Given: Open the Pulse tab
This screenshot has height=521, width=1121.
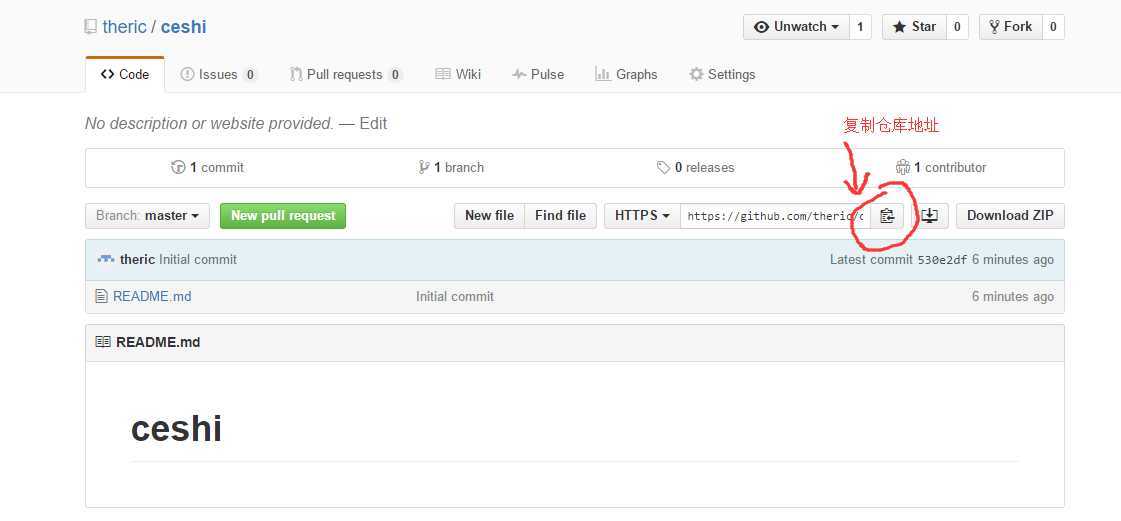Looking at the screenshot, I should [538, 74].
